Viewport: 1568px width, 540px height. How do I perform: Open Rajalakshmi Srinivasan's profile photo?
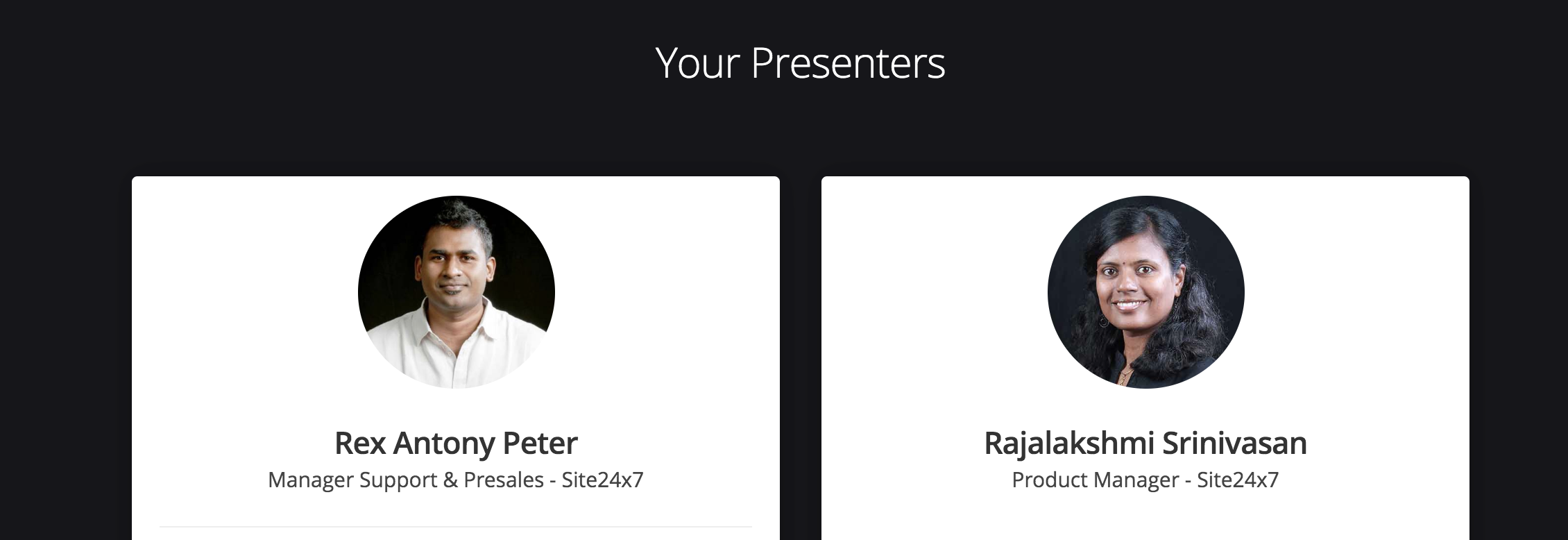click(x=1145, y=292)
